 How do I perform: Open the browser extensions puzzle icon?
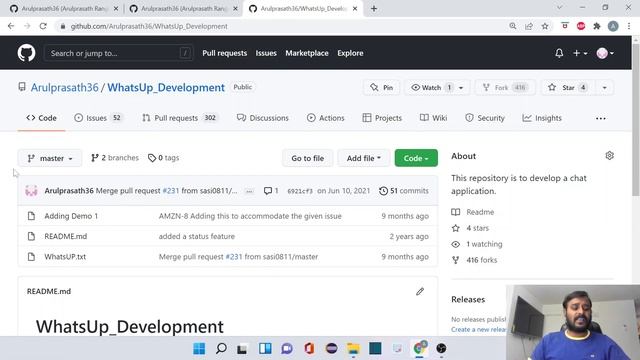click(x=597, y=26)
